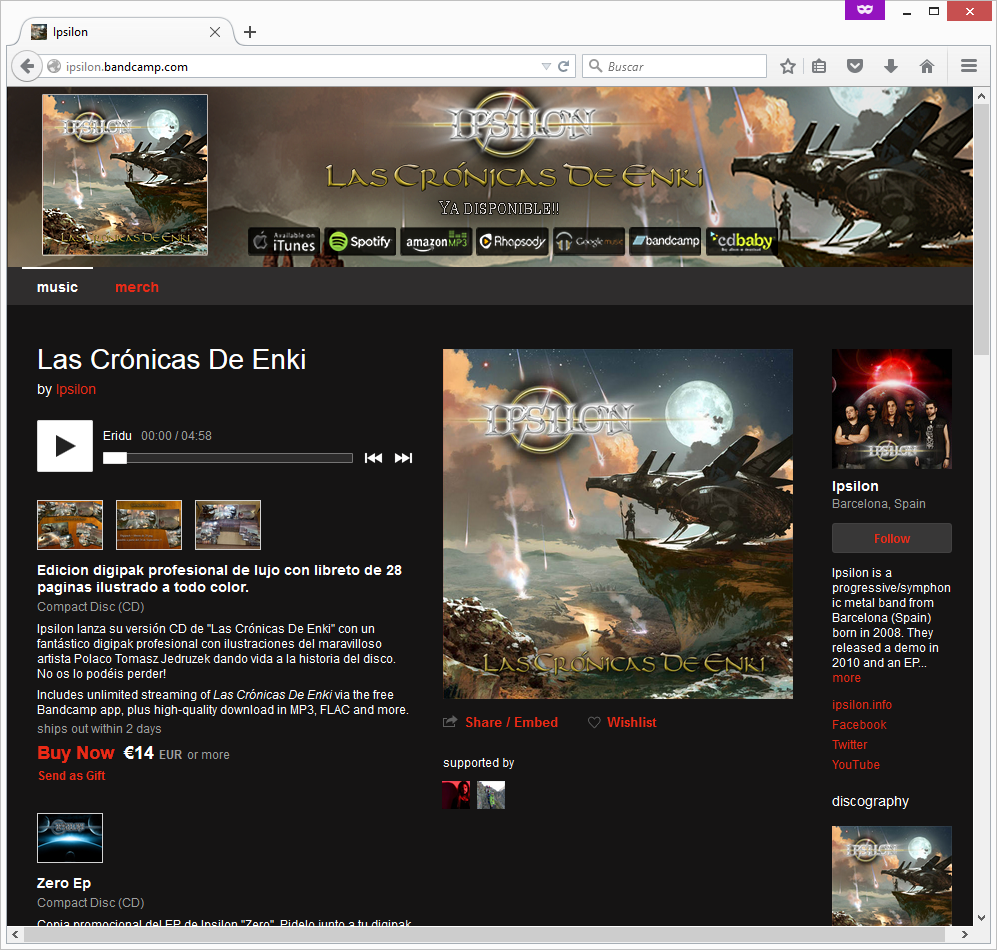Click the Google Music badge in banner
997x950 pixels.
(589, 241)
